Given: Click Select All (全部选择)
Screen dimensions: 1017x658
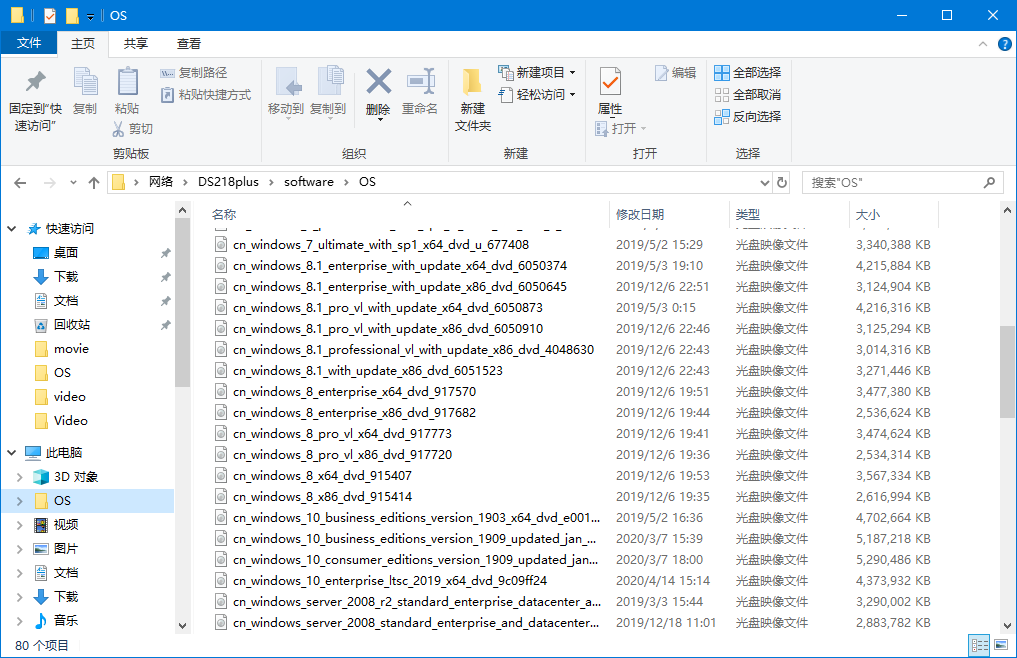Looking at the screenshot, I should tap(747, 73).
